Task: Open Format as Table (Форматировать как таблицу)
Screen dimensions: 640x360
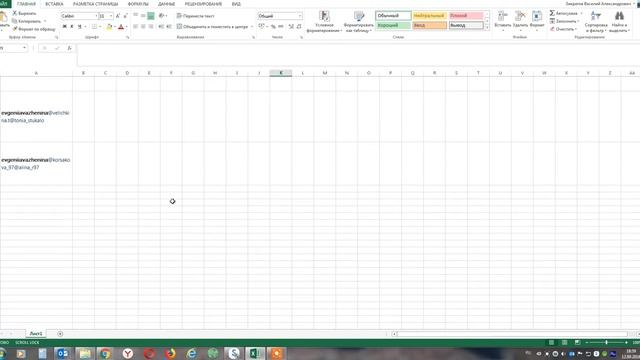Action: point(358,22)
